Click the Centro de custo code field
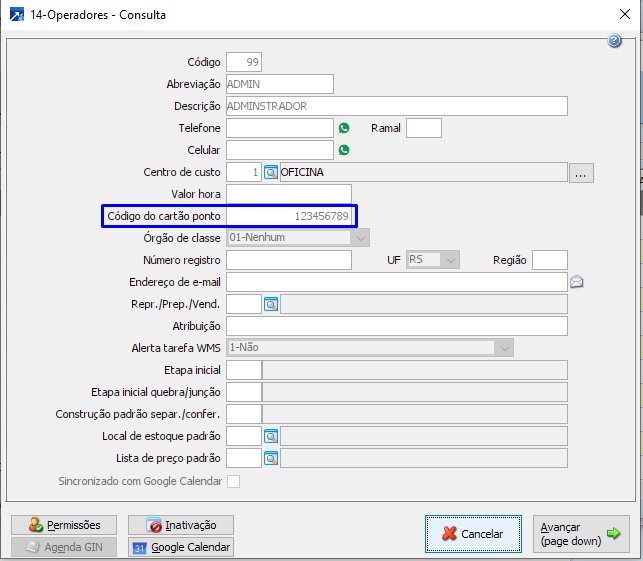The height and width of the screenshot is (561, 643). point(244,172)
